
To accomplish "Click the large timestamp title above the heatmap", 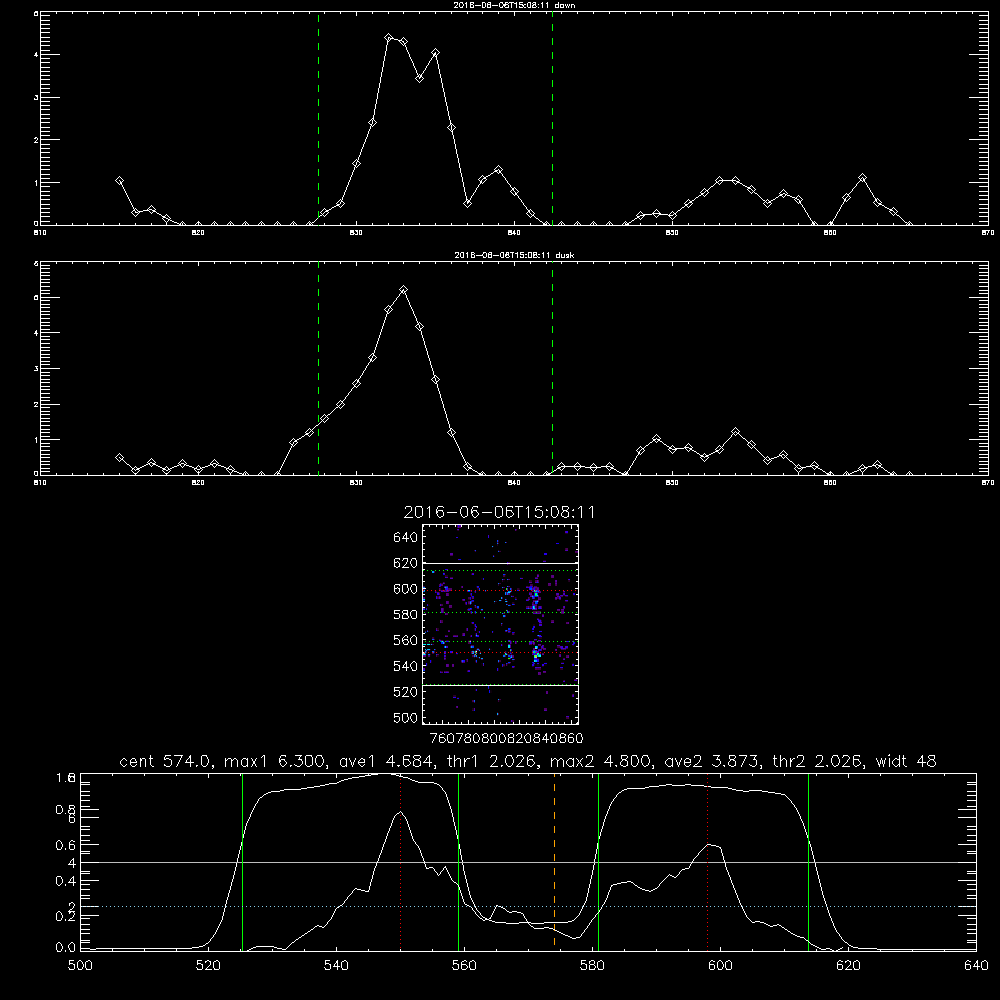I will (499, 512).
